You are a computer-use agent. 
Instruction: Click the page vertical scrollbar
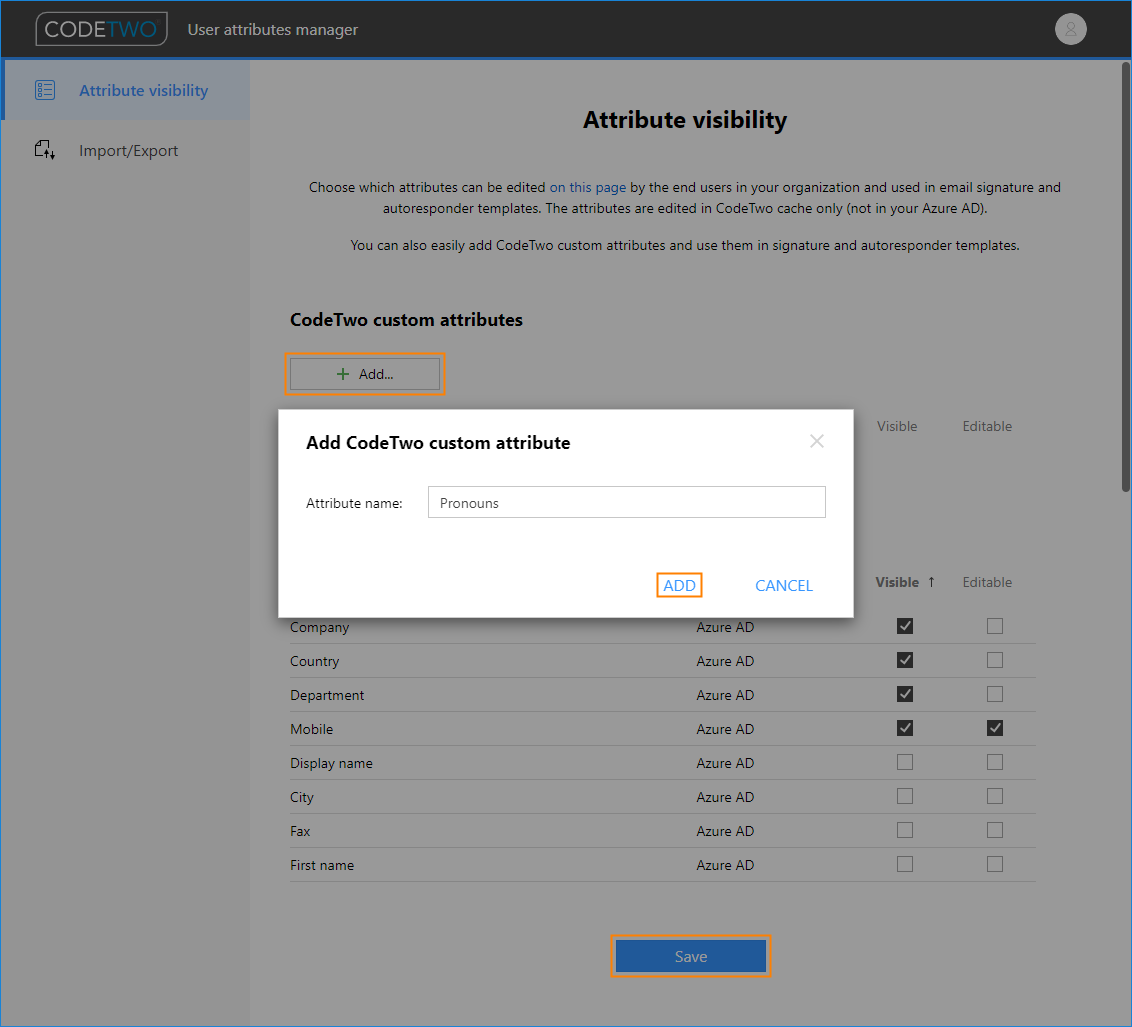pyautogui.click(x=1126, y=277)
